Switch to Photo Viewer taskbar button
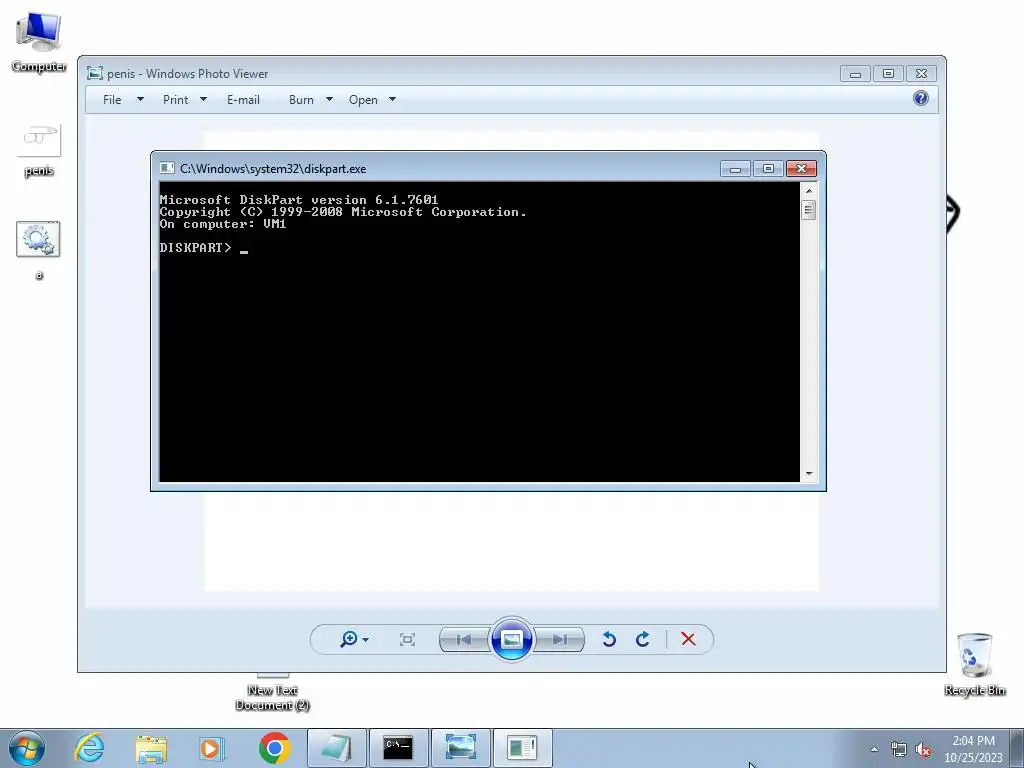 pos(460,748)
